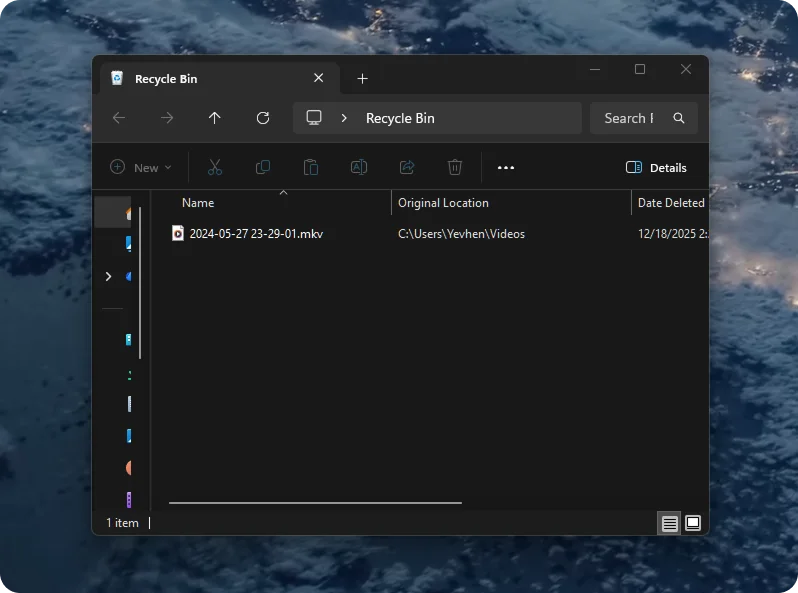The image size is (798, 593).
Task: Maximize the Recycle Bin window
Action: pyautogui.click(x=640, y=69)
